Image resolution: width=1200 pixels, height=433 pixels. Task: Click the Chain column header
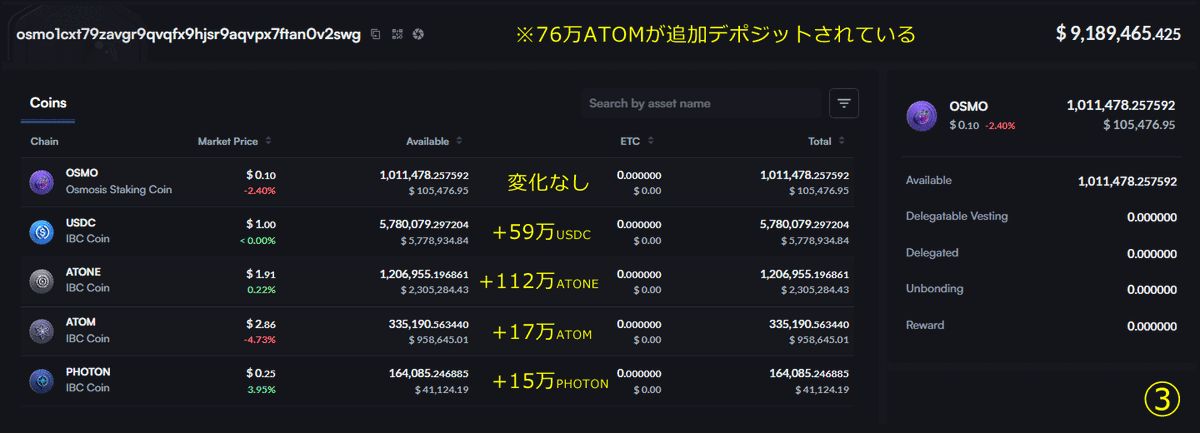click(x=45, y=141)
